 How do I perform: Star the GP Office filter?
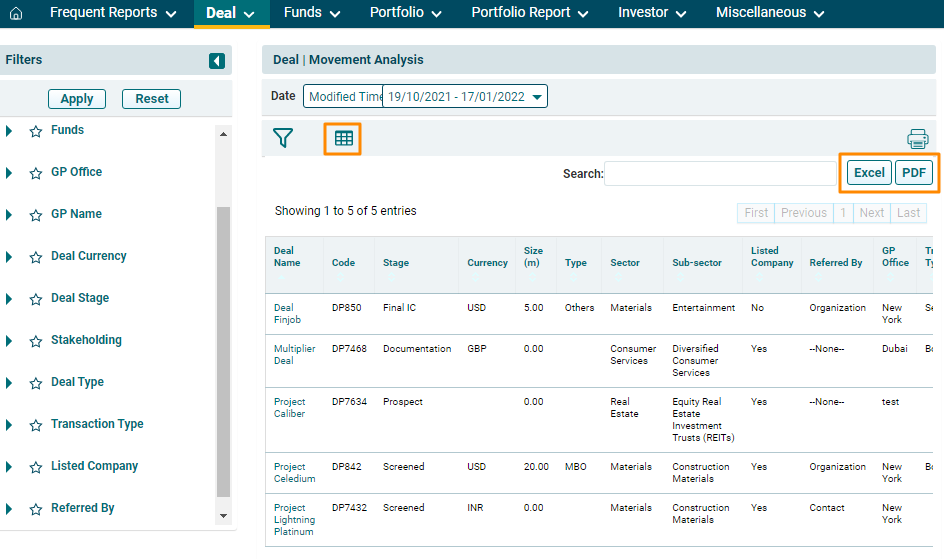[x=36, y=173]
